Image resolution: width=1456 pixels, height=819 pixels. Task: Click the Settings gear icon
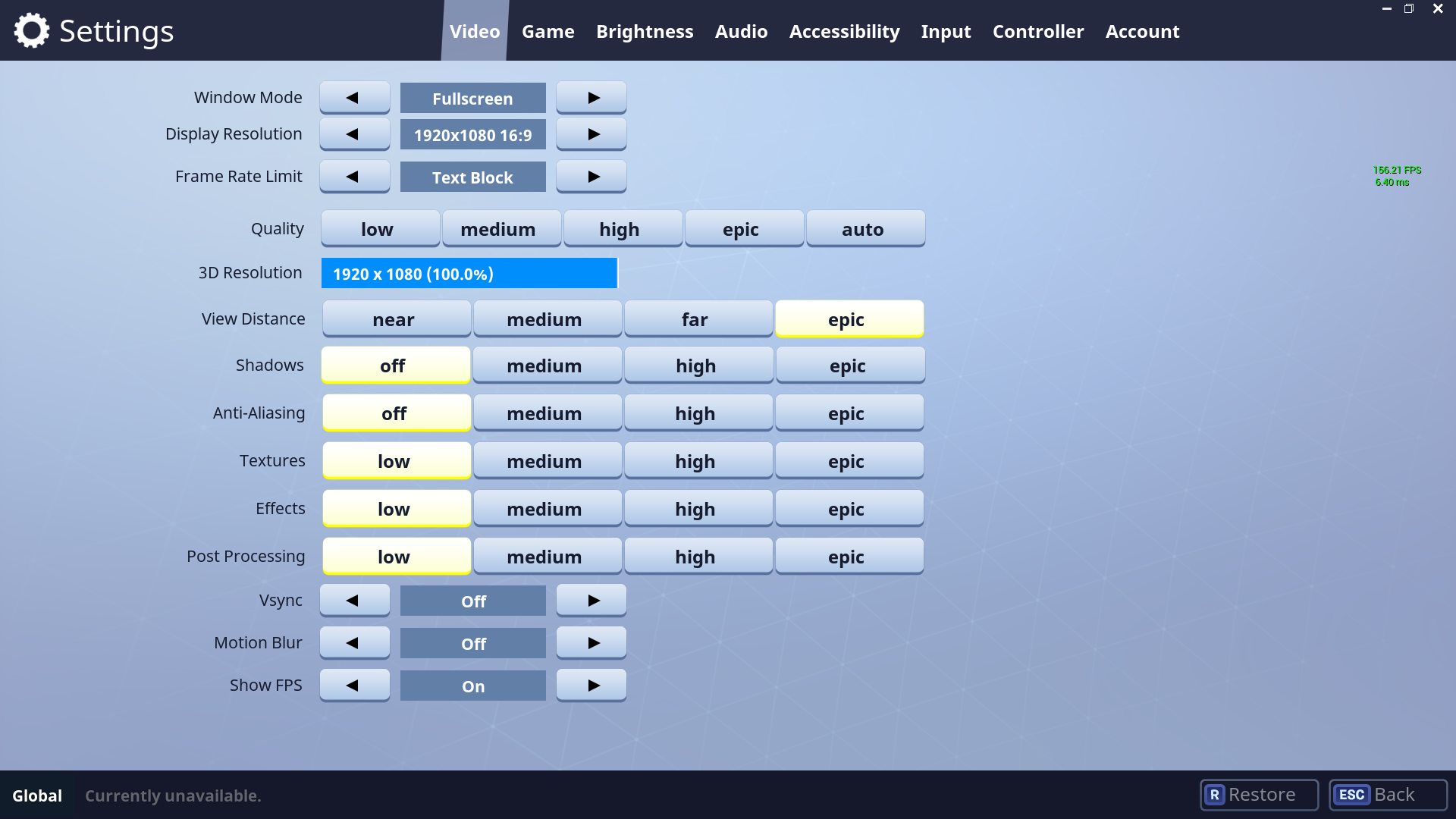[x=31, y=31]
